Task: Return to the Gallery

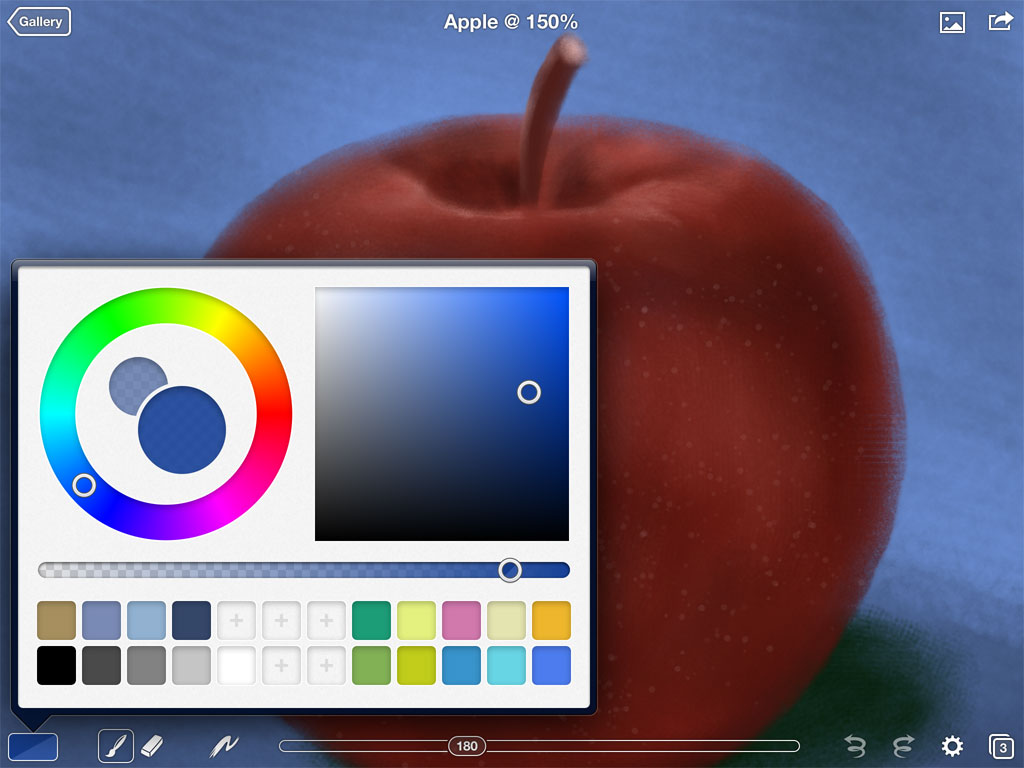Action: [x=38, y=21]
